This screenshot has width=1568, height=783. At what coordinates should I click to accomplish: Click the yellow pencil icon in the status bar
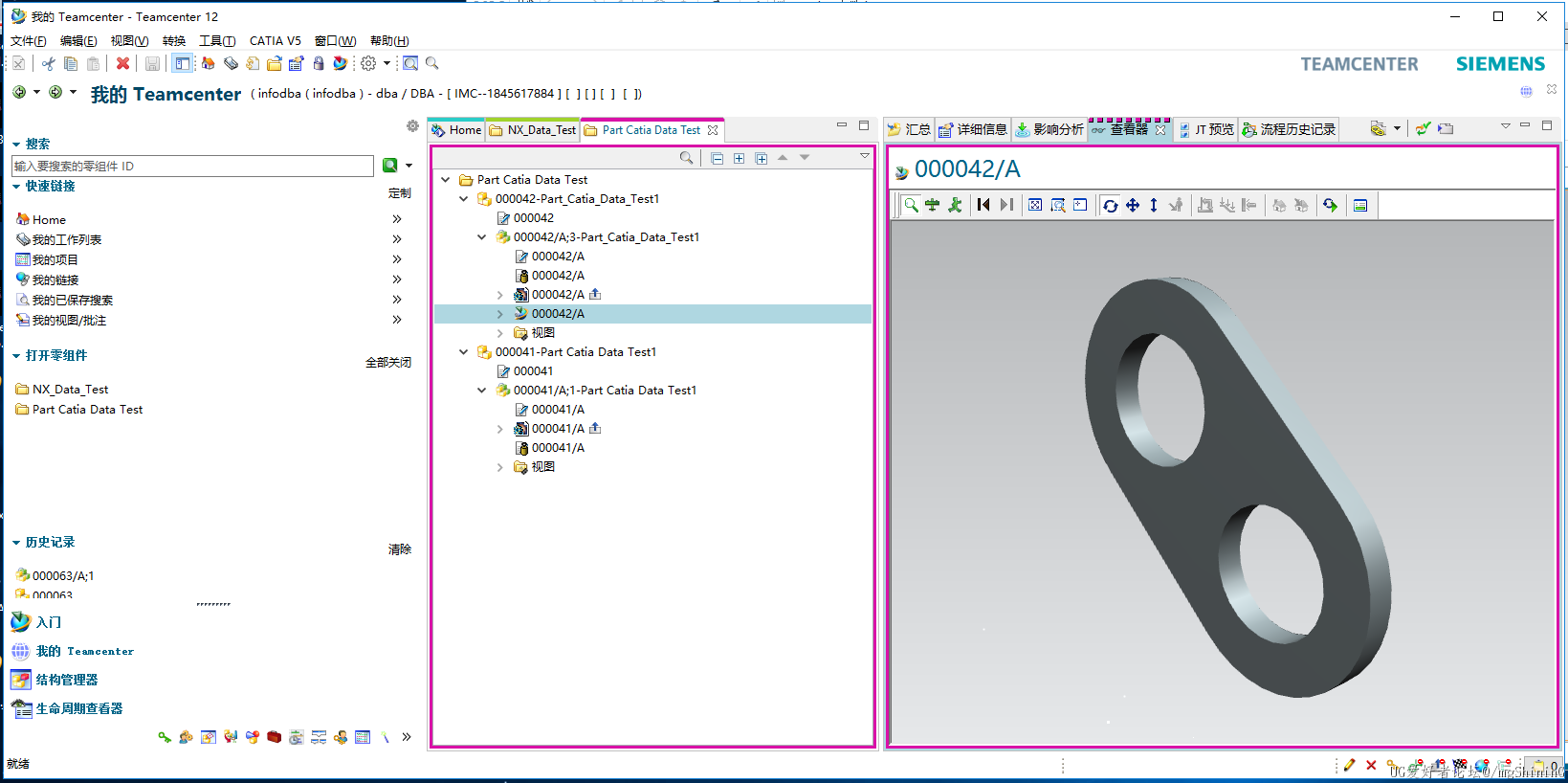(x=1349, y=766)
